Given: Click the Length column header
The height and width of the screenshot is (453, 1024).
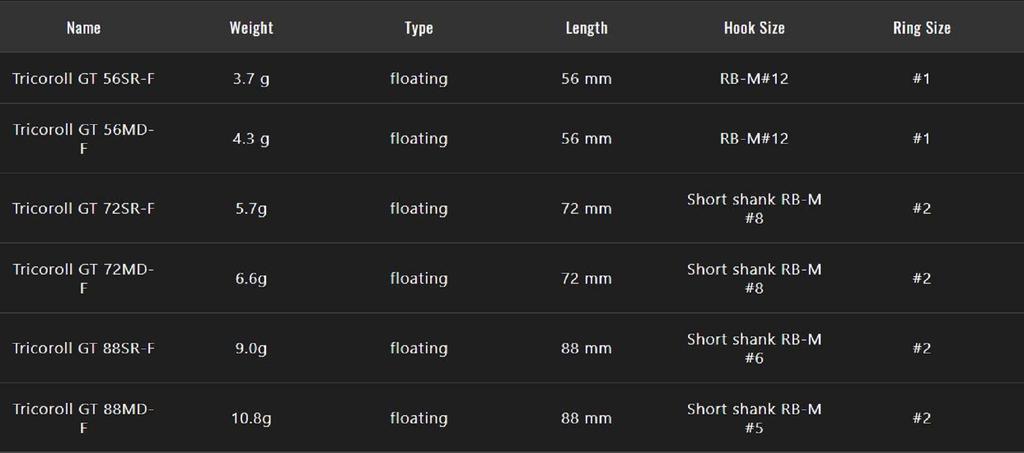Looking at the screenshot, I should click(x=586, y=28).
